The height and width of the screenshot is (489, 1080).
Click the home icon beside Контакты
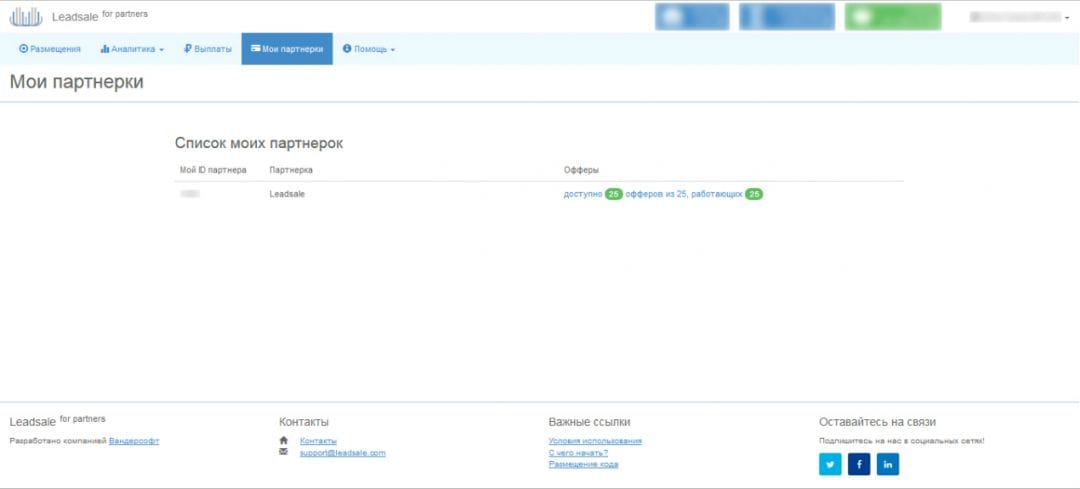coord(283,440)
